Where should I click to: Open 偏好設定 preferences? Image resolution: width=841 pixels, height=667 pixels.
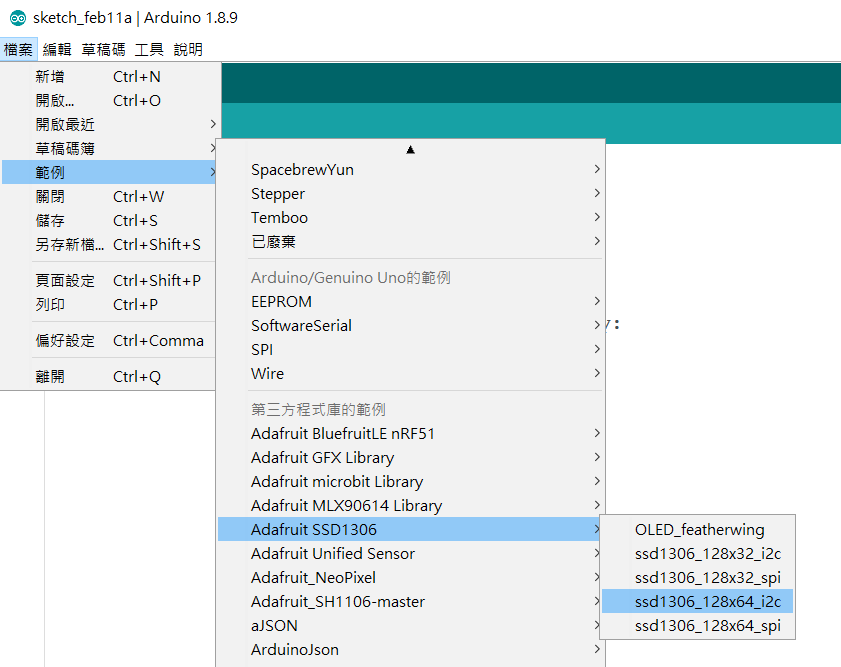[110, 340]
